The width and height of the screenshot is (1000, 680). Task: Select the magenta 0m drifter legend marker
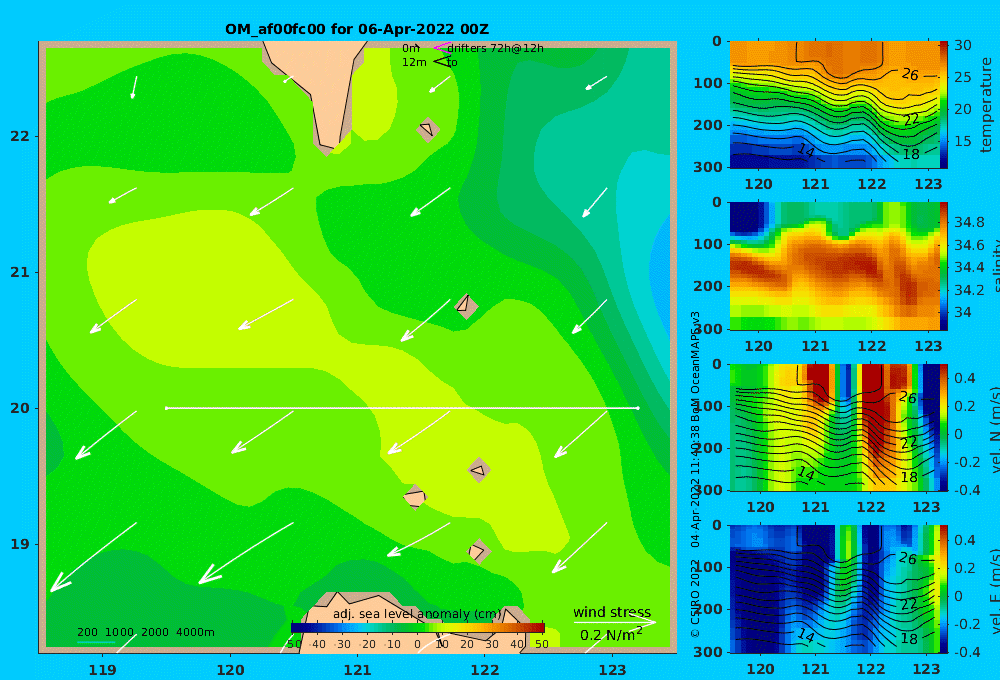pyautogui.click(x=441, y=47)
